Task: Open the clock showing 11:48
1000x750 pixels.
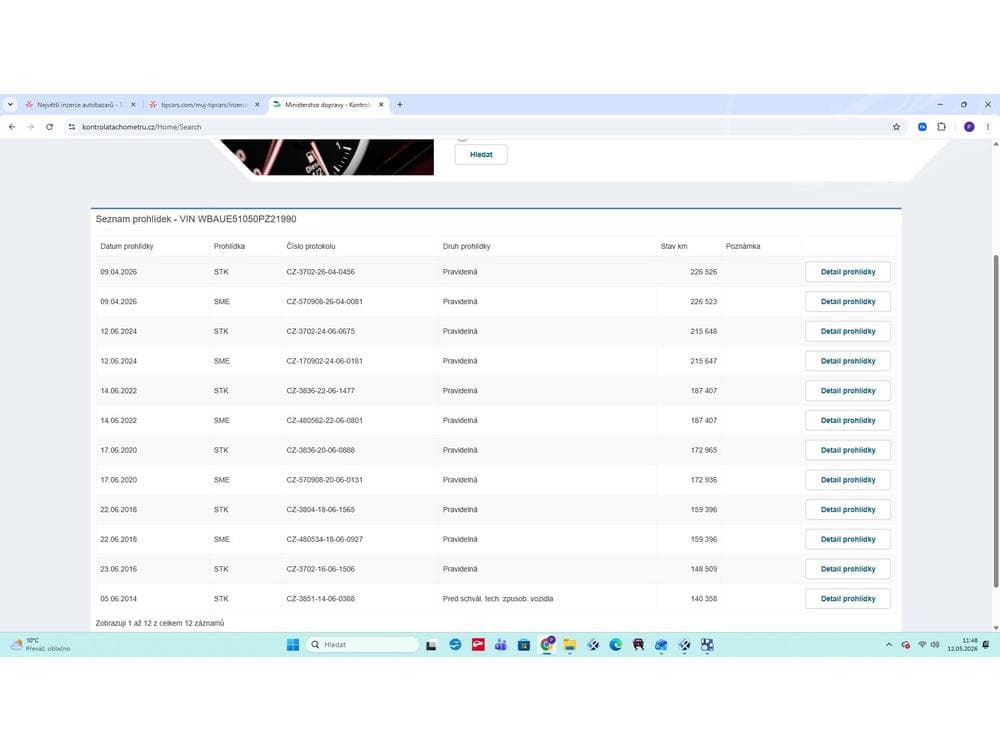Action: tap(962, 644)
